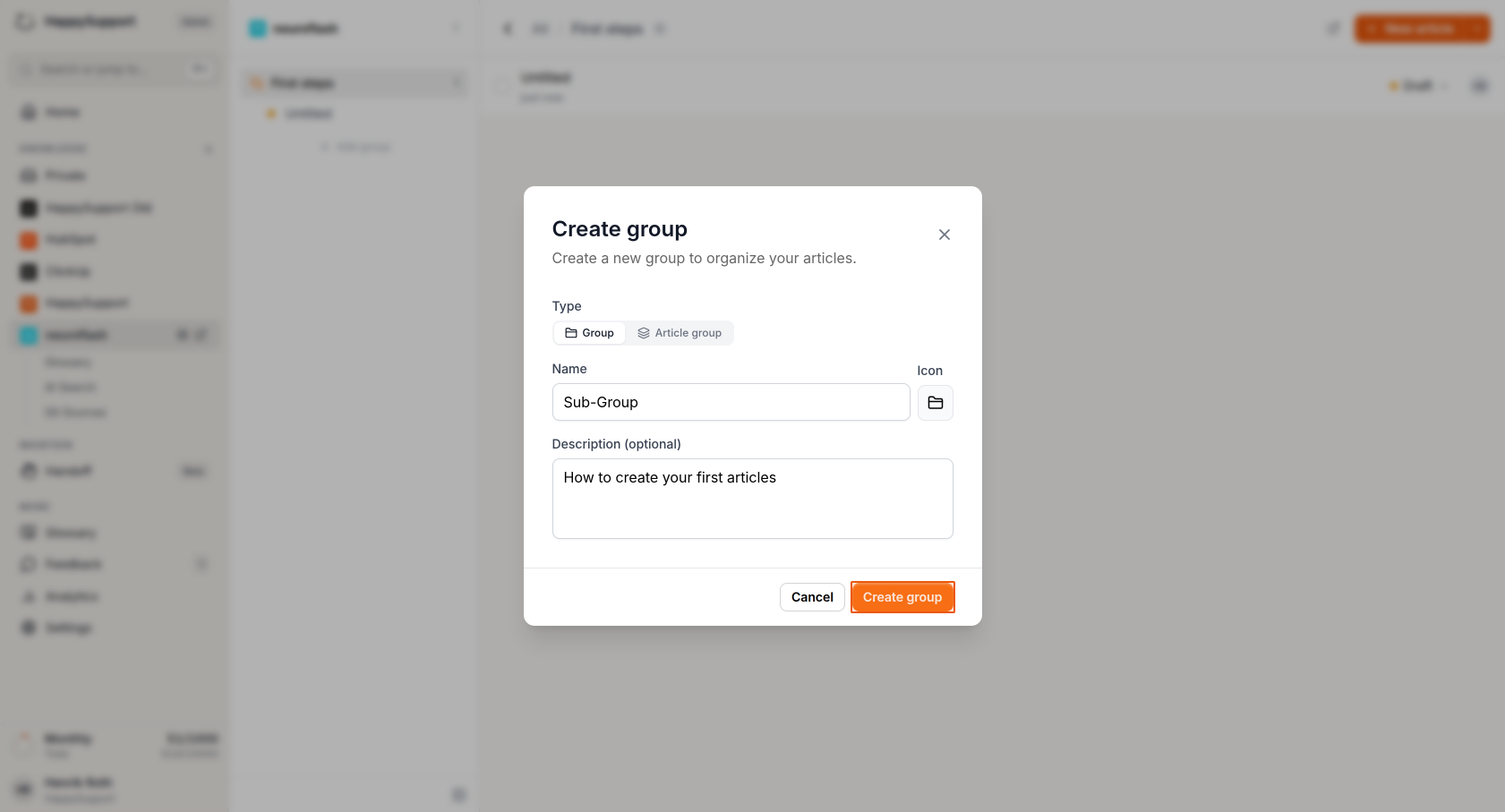Click the Create group button
The image size is (1505, 812).
pos(902,597)
